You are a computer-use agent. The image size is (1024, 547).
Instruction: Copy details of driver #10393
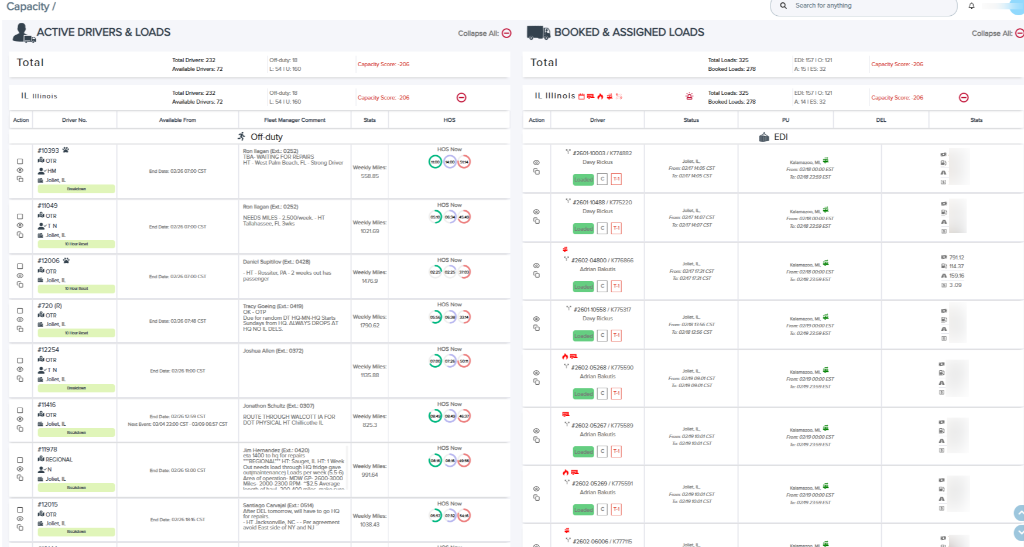(x=20, y=179)
